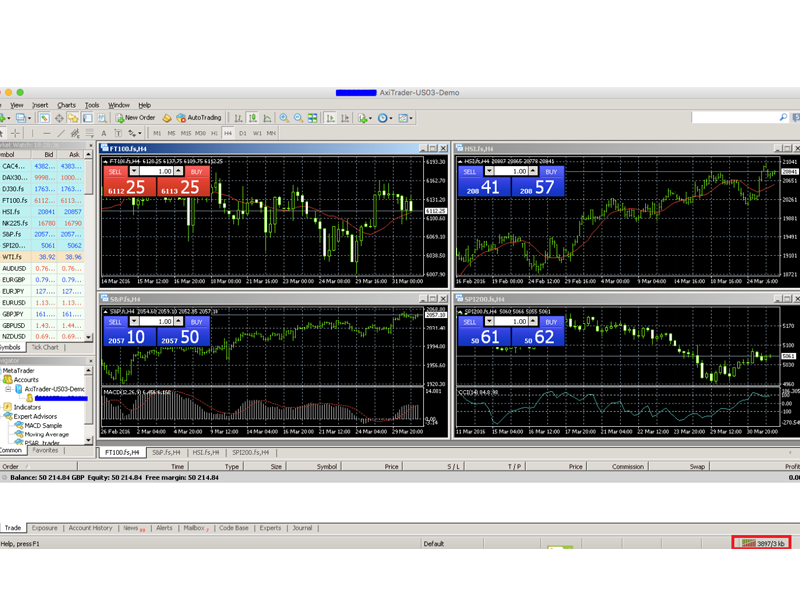This screenshot has height=600, width=800.
Task: Select the trendline drawing tool
Action: click(x=61, y=133)
